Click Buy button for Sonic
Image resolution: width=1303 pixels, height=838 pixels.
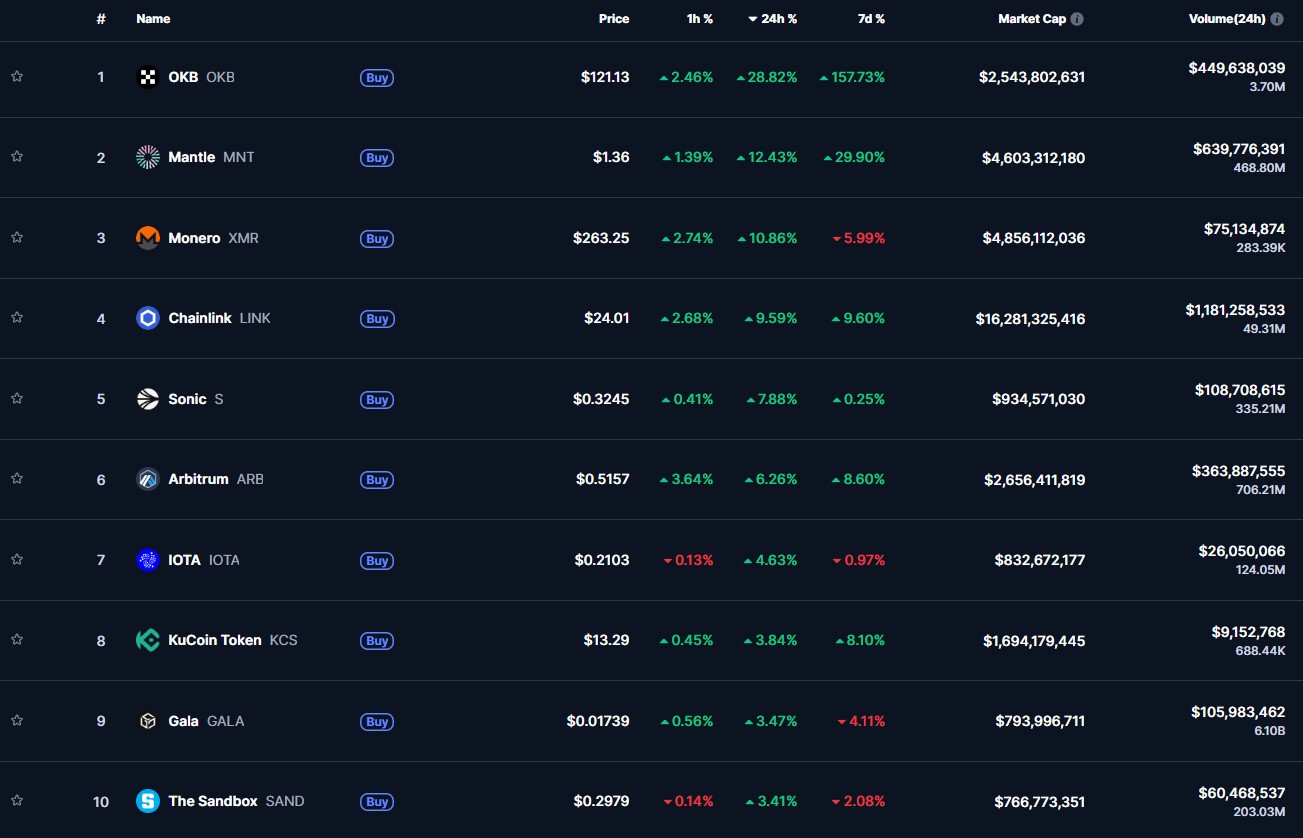377,399
